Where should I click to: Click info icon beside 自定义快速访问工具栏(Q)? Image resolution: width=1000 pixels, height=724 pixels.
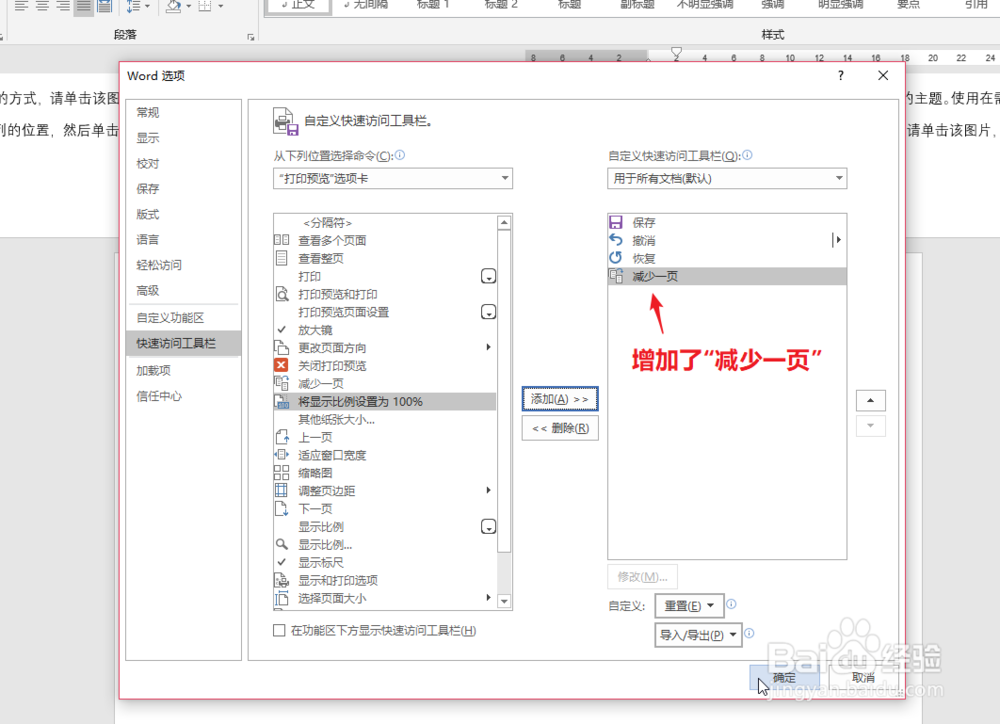(747, 155)
